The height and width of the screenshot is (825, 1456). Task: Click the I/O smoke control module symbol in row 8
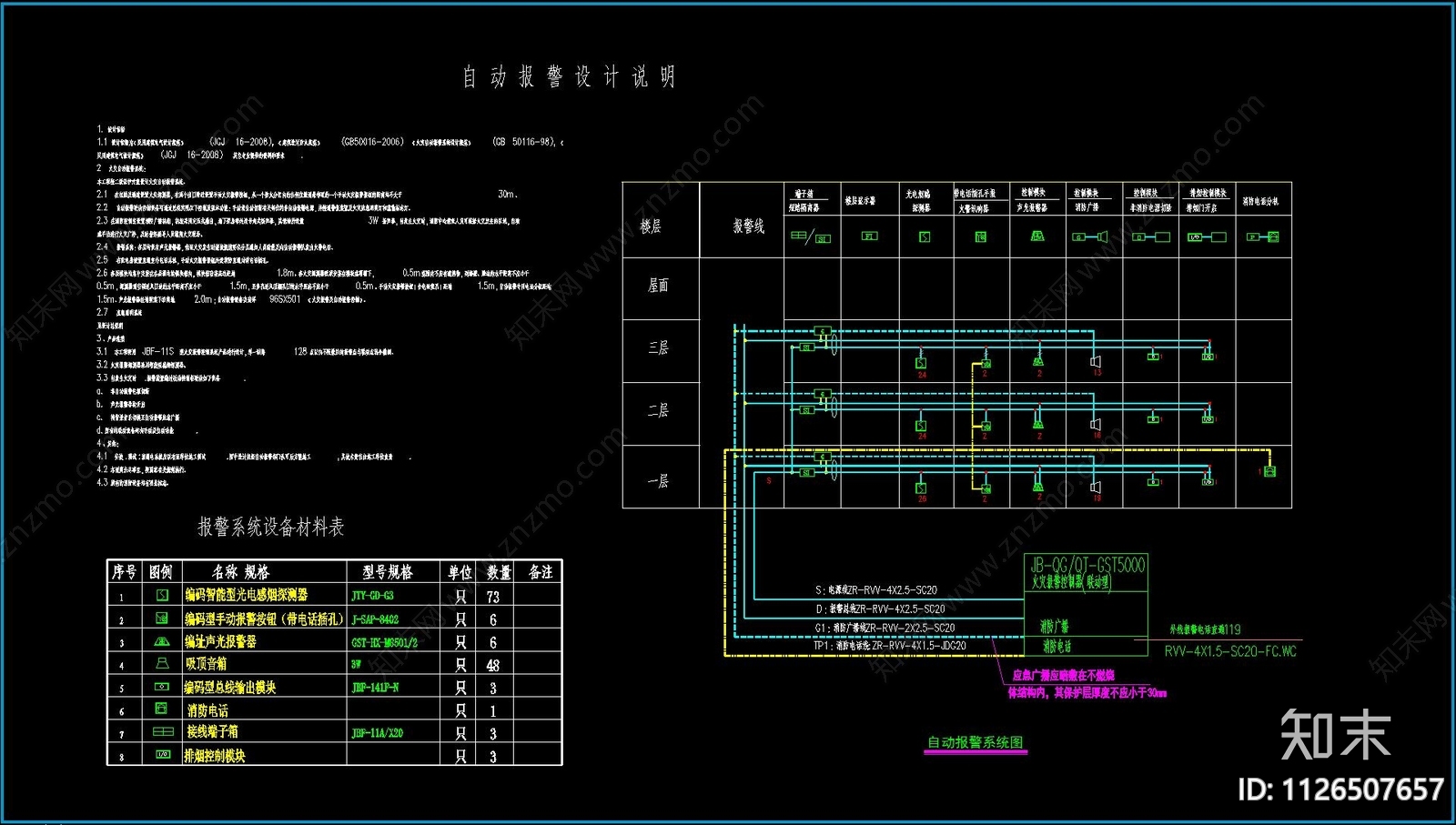(163, 754)
